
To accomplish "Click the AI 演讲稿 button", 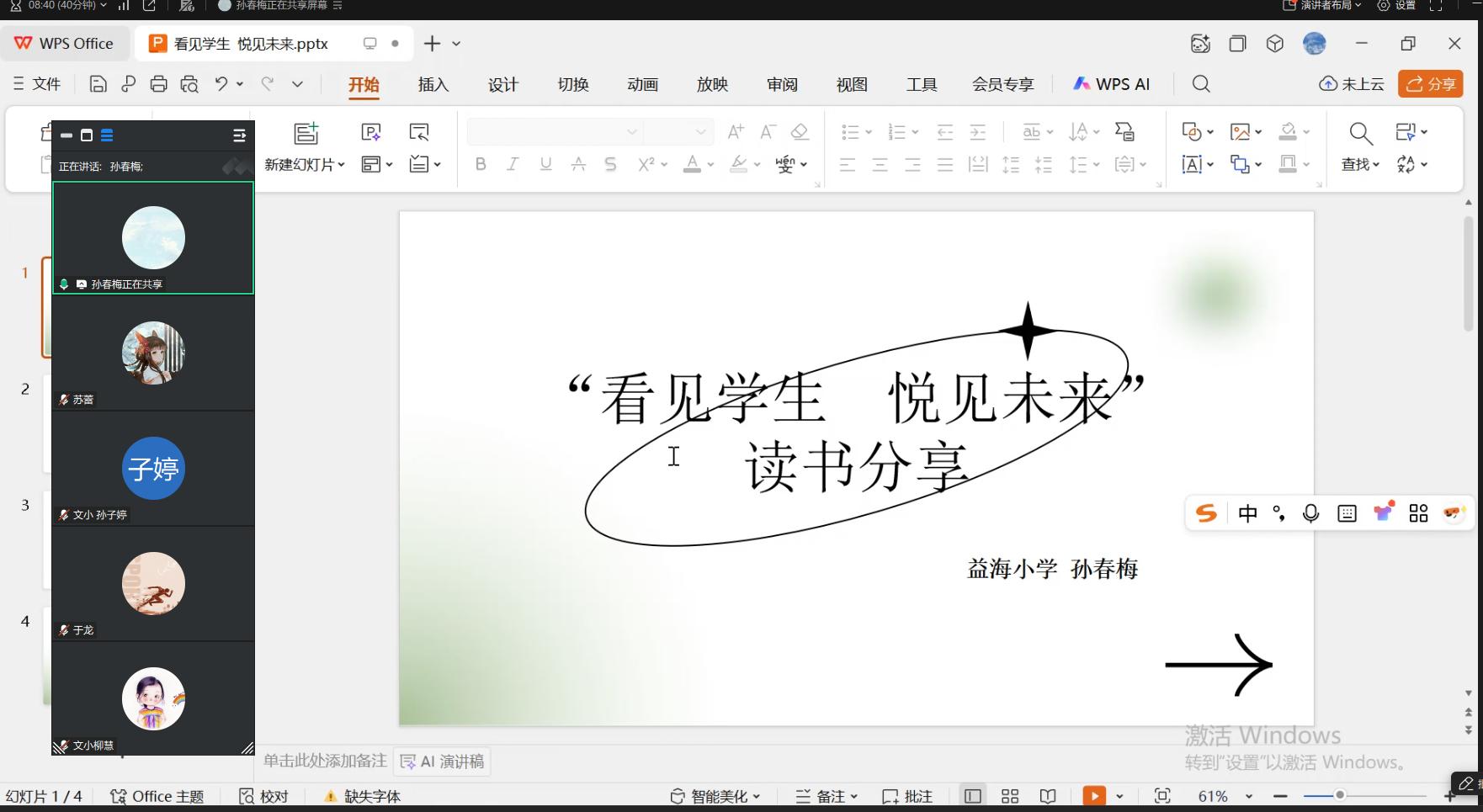I will point(443,762).
